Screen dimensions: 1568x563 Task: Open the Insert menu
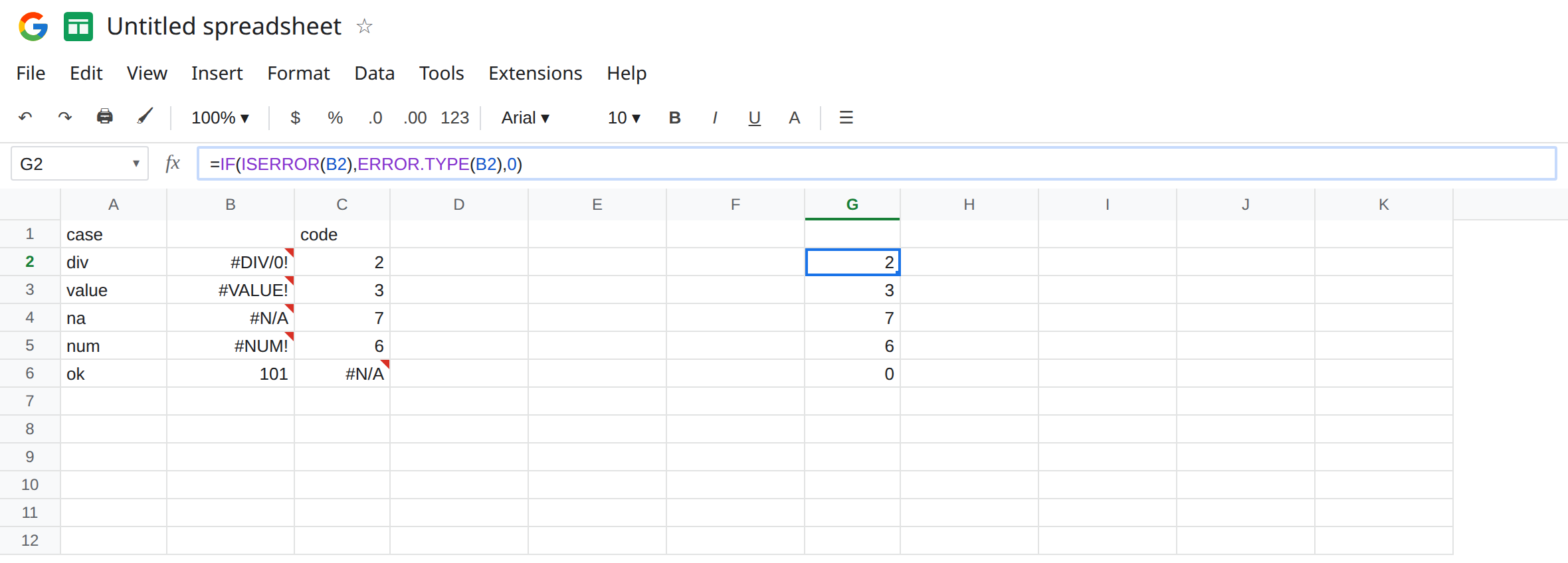[217, 73]
